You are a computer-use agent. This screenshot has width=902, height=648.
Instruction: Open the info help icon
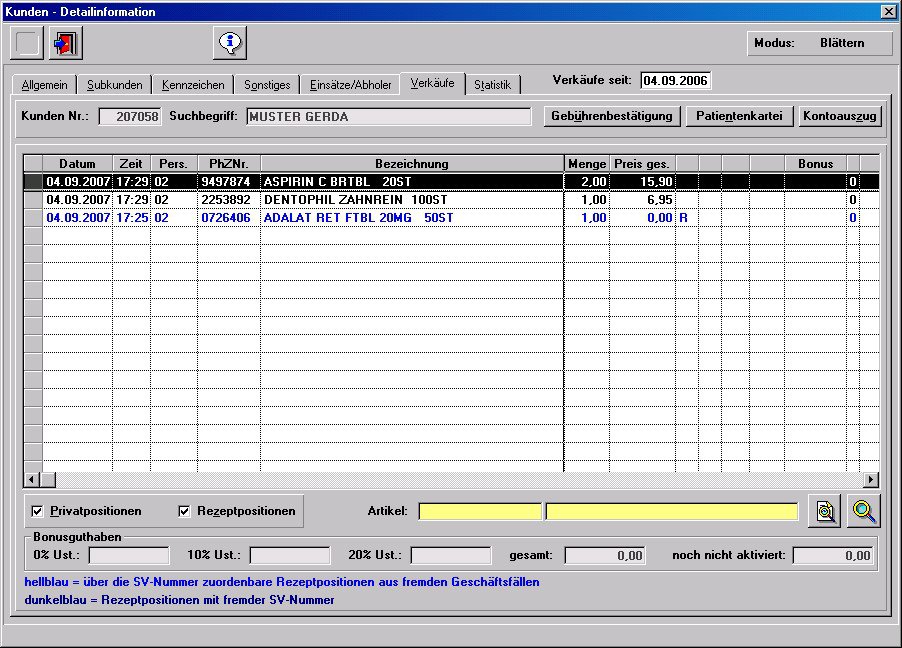click(230, 43)
